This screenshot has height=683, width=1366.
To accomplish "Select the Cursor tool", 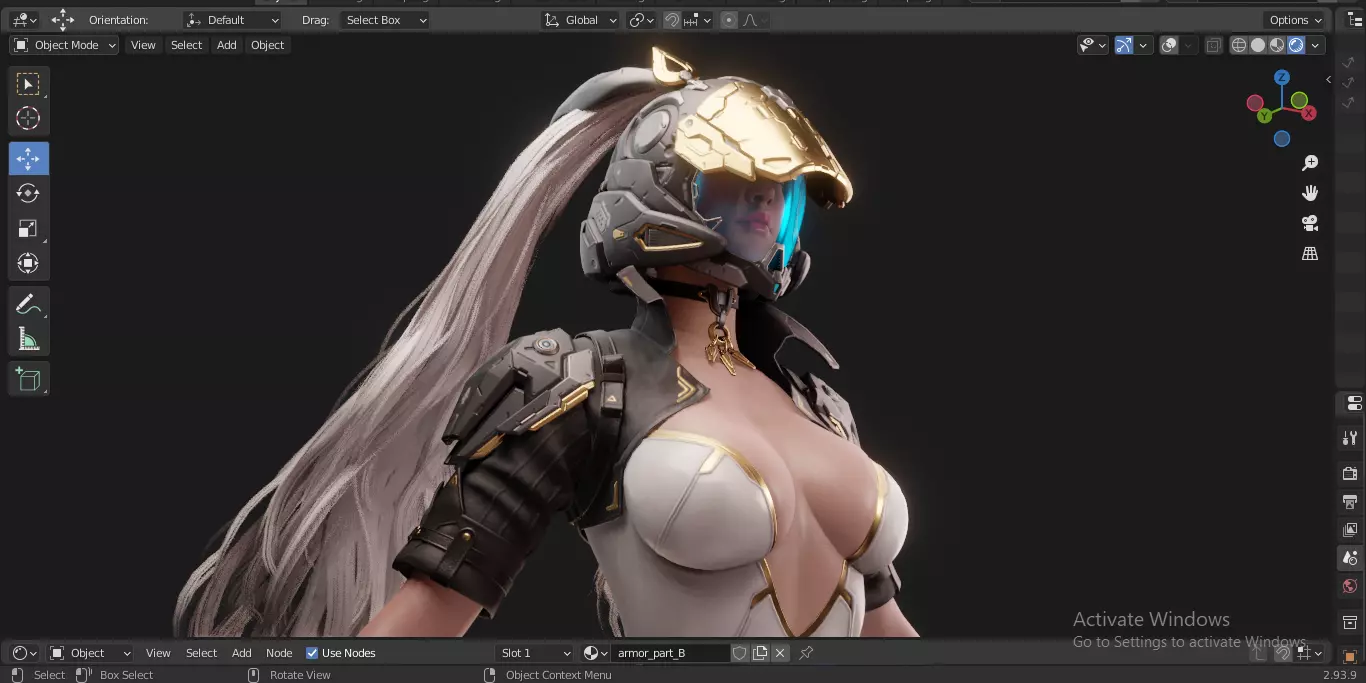I will click(x=28, y=118).
